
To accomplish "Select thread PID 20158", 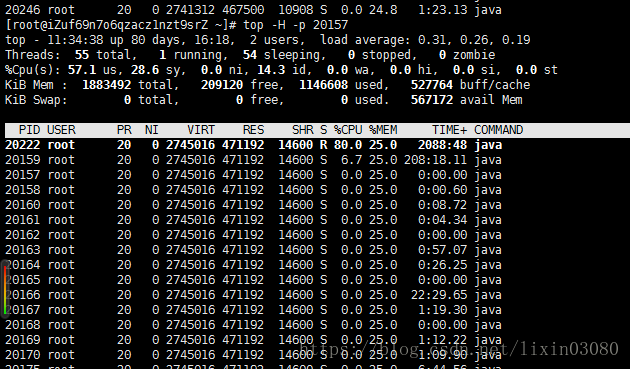I will pos(22,190).
